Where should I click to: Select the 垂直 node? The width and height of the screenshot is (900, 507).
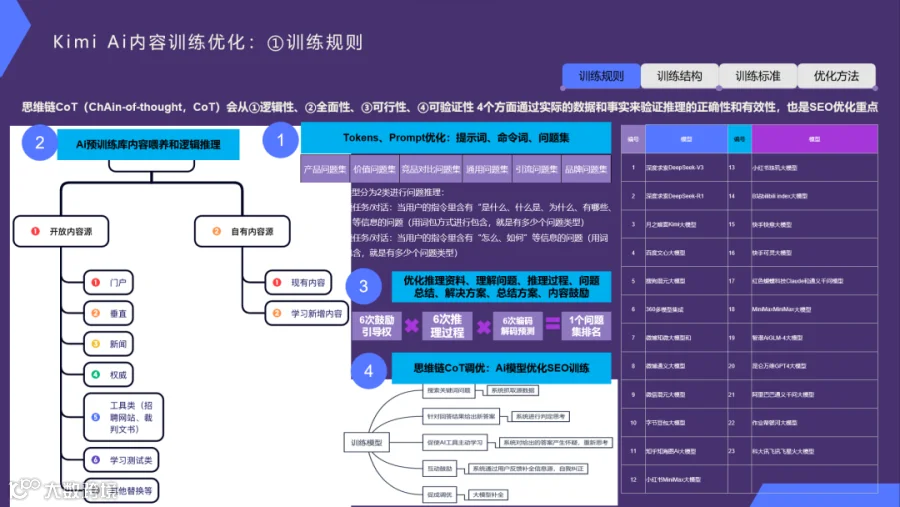(x=108, y=314)
